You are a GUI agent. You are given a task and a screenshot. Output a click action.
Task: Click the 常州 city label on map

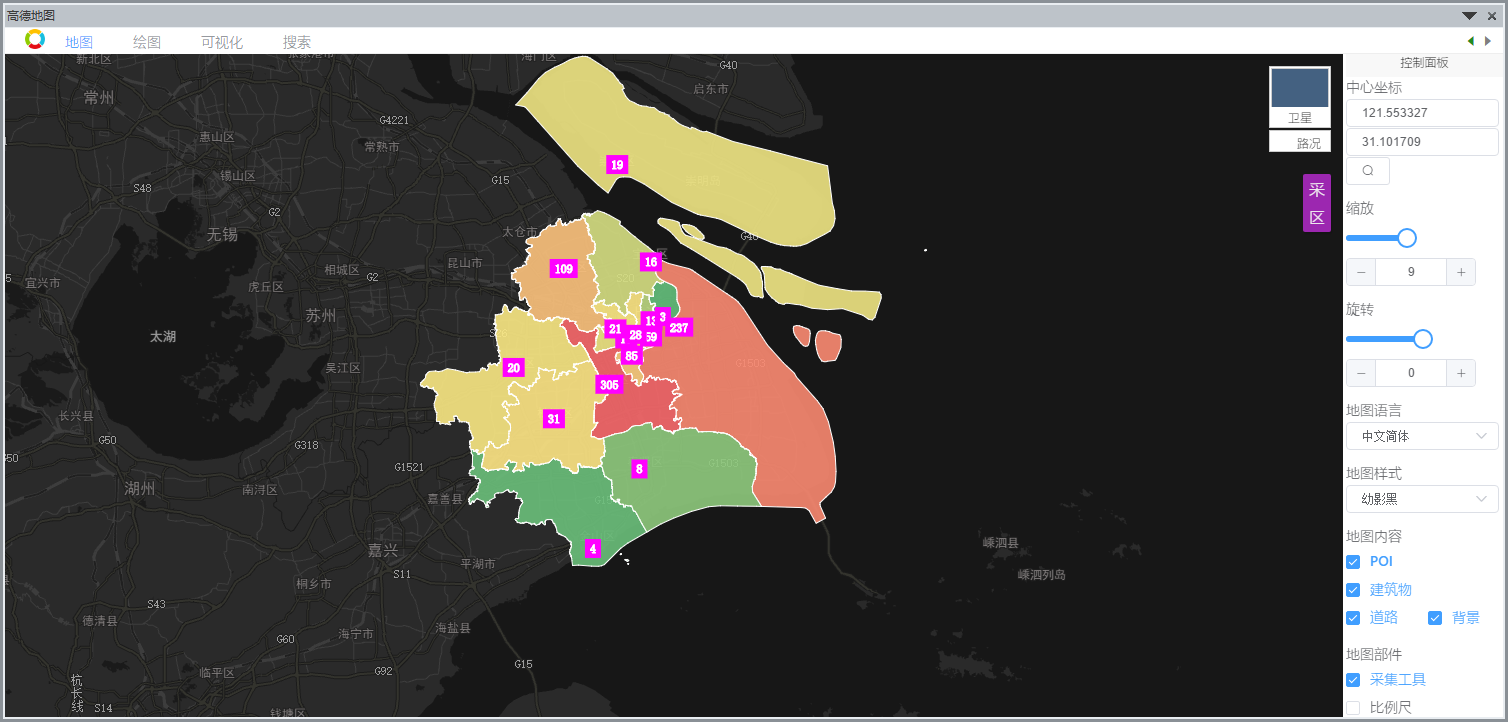pyautogui.click(x=100, y=97)
